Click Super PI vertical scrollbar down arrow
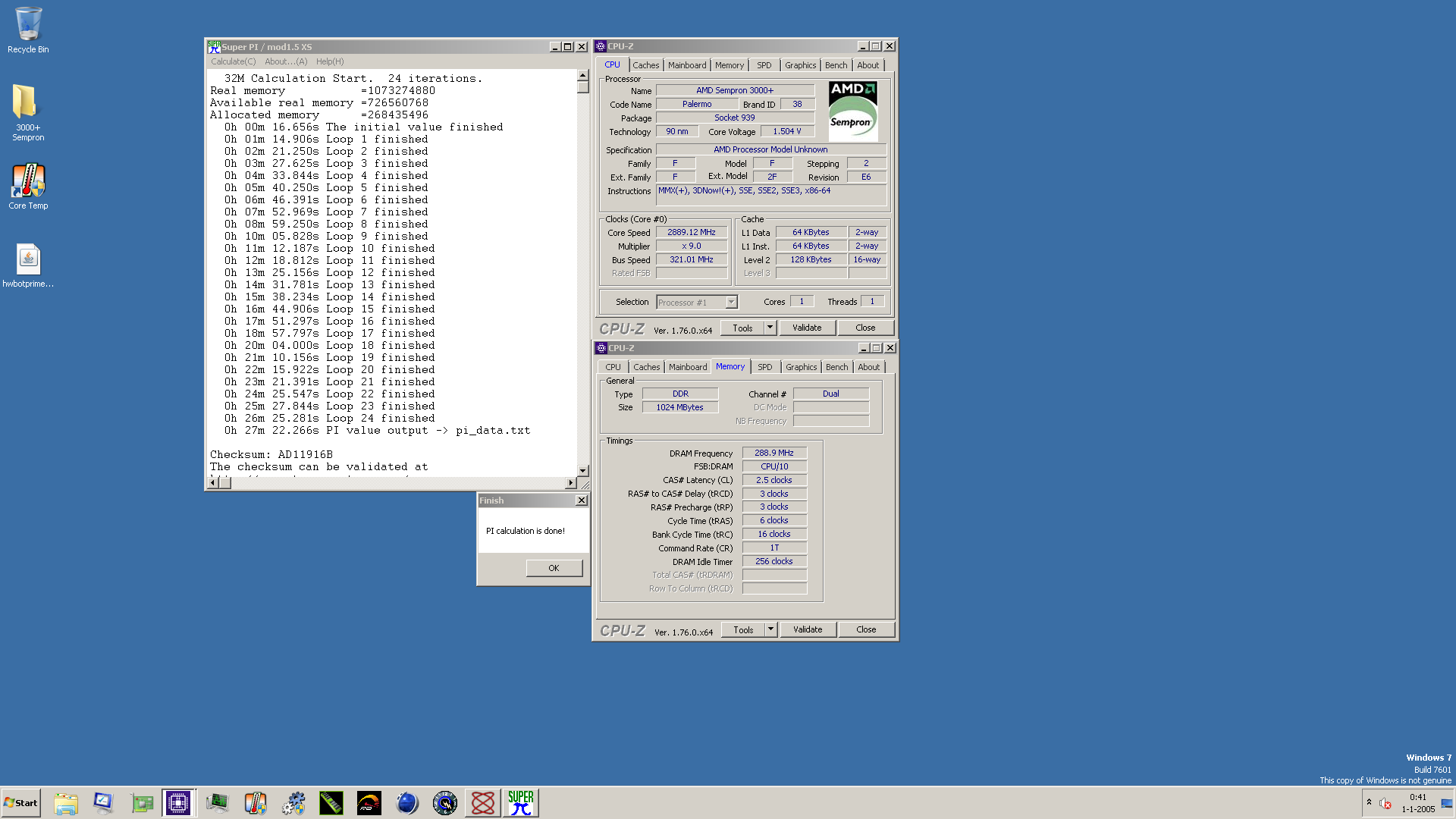Image resolution: width=1456 pixels, height=819 pixels. 582,471
